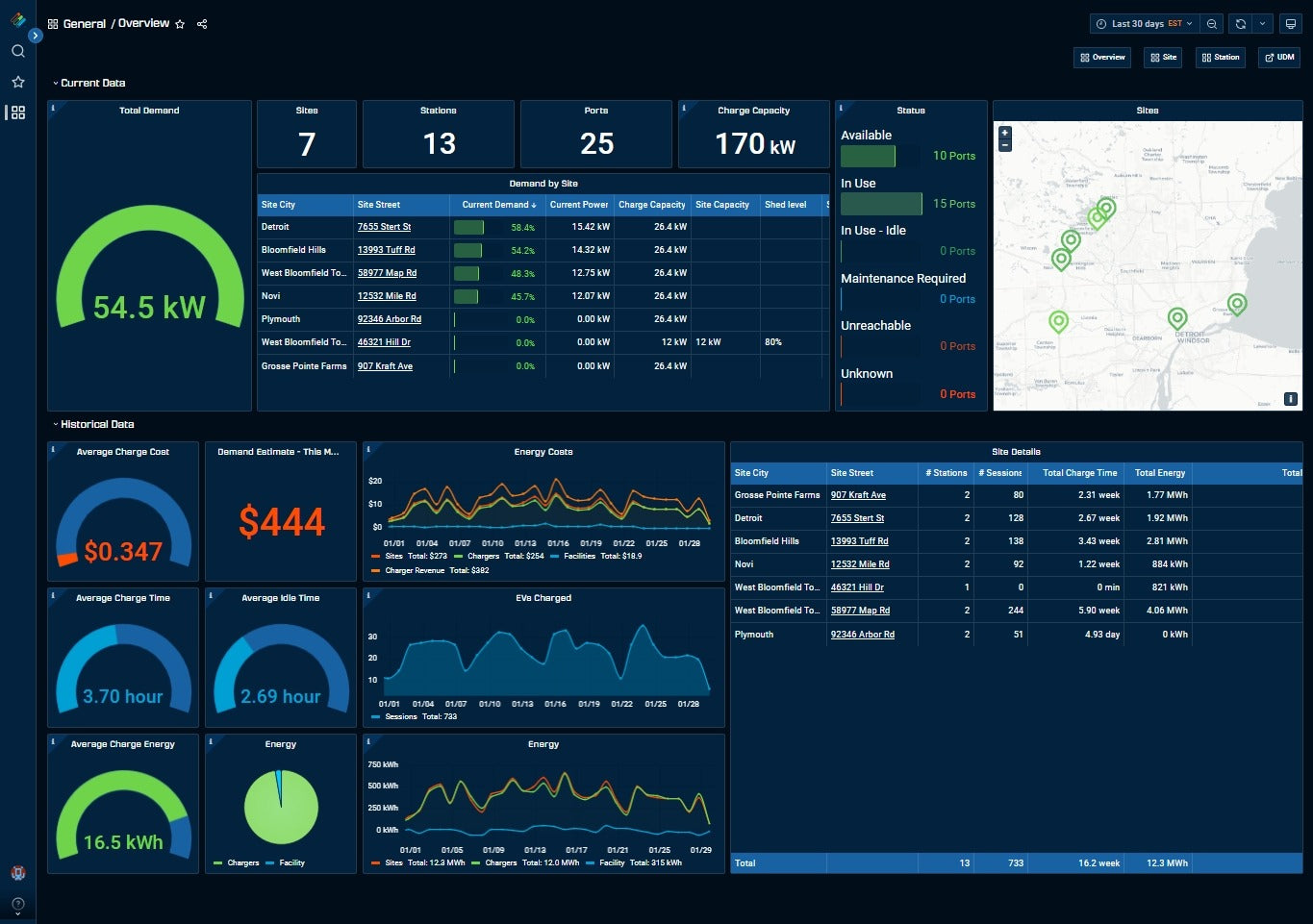Screen dimensions: 1313x924
Task: Click the starred dashboards icon in sidebar
Action: pyautogui.click(x=17, y=82)
